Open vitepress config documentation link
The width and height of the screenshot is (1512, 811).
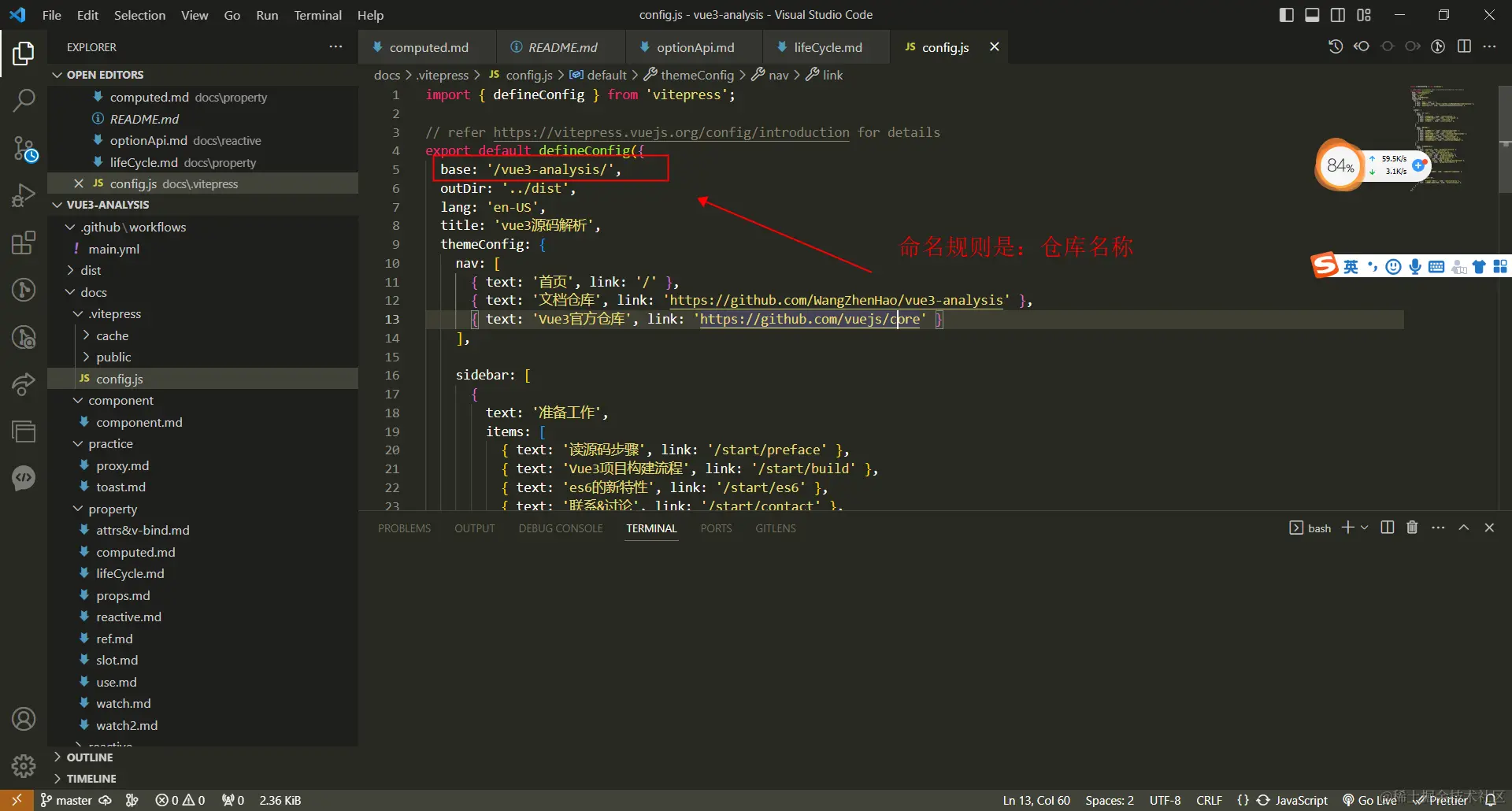(671, 132)
